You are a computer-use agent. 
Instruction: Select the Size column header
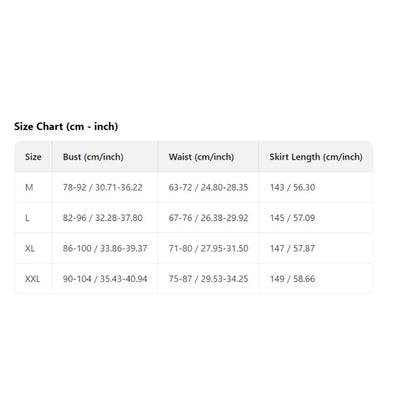point(33,157)
